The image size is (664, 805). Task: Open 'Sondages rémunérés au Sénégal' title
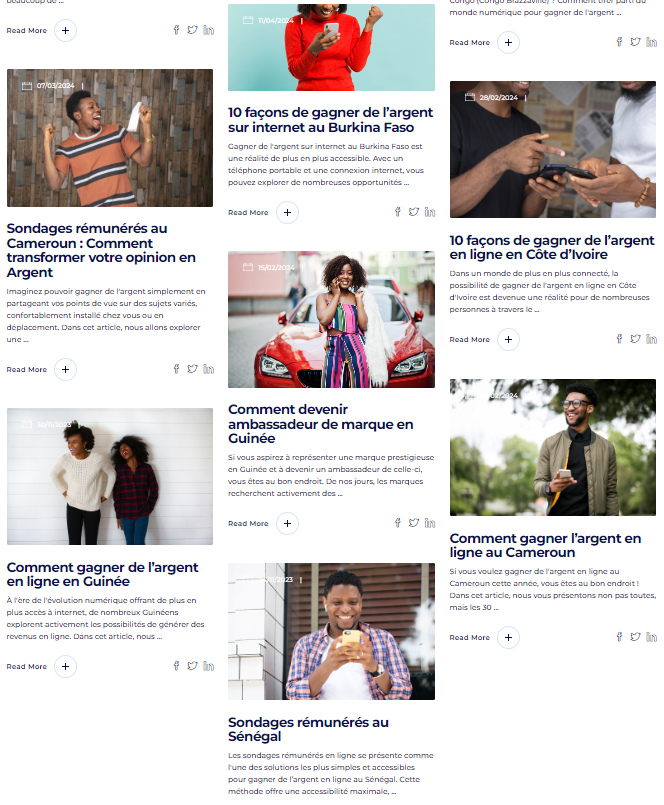pyautogui.click(x=308, y=729)
